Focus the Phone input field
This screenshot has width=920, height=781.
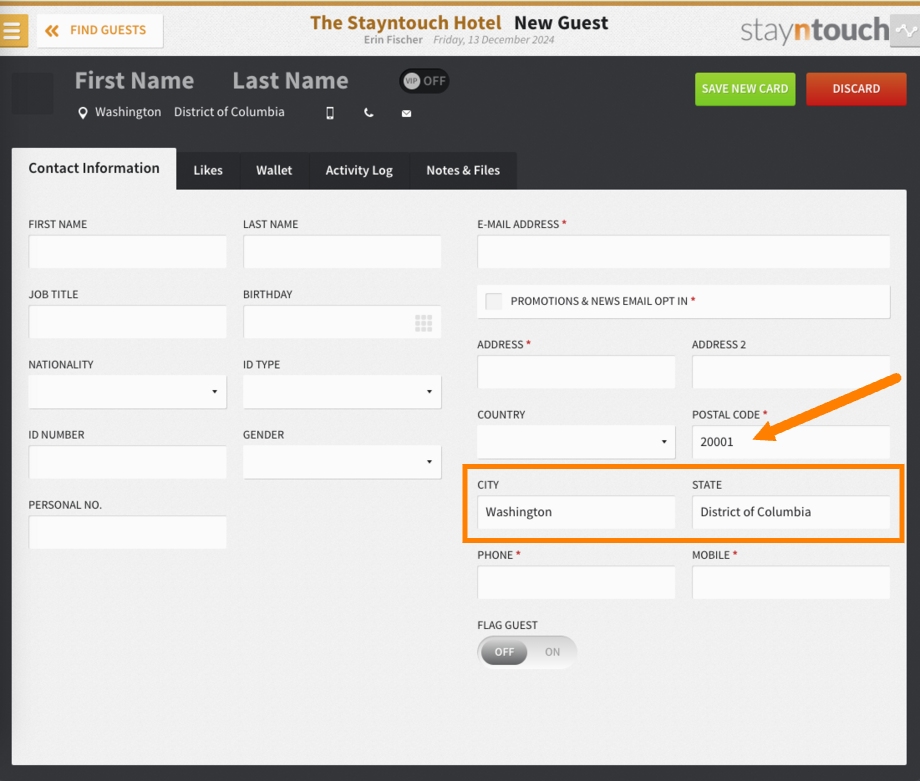(x=576, y=582)
